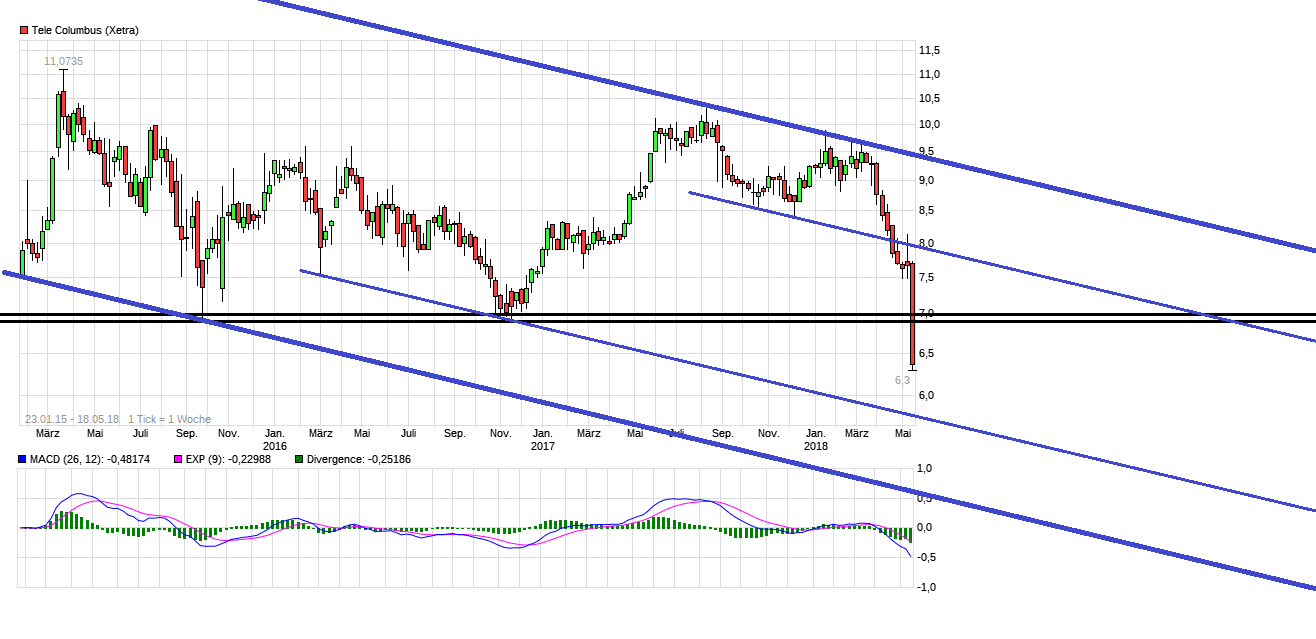
Task: Click the 11,5 price axis value
Action: click(x=929, y=50)
